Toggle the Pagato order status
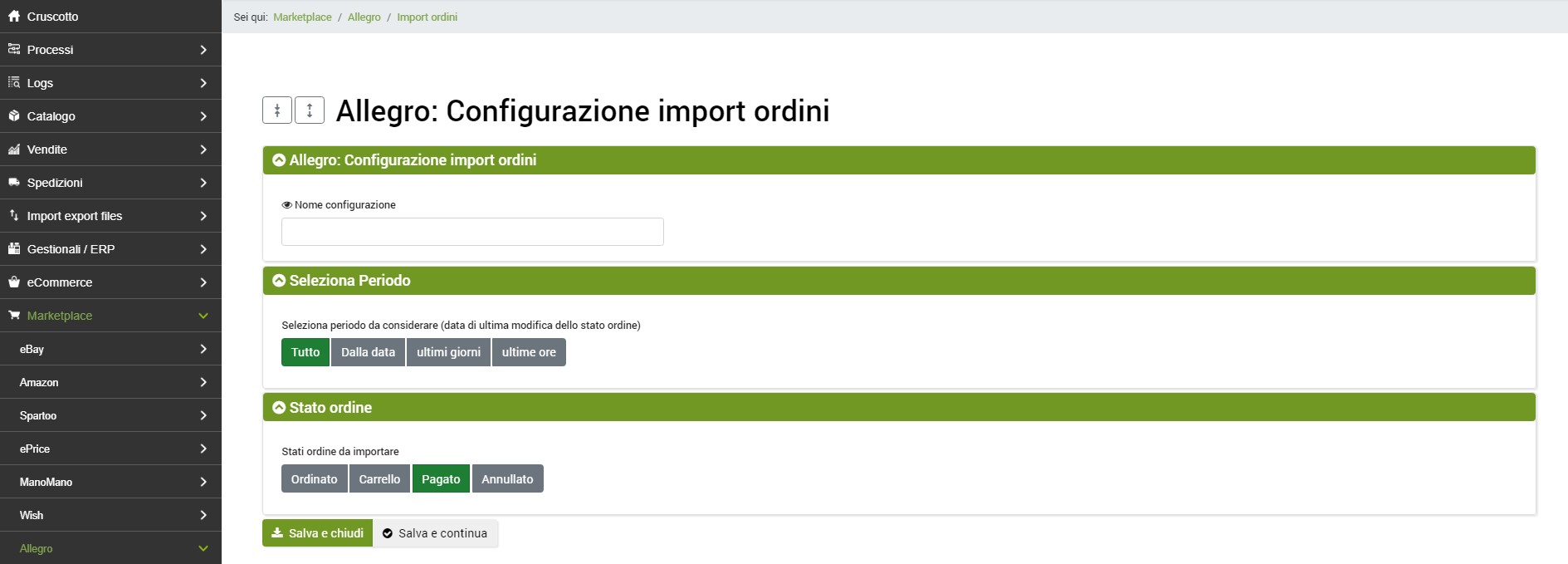The image size is (1568, 564). click(x=441, y=479)
